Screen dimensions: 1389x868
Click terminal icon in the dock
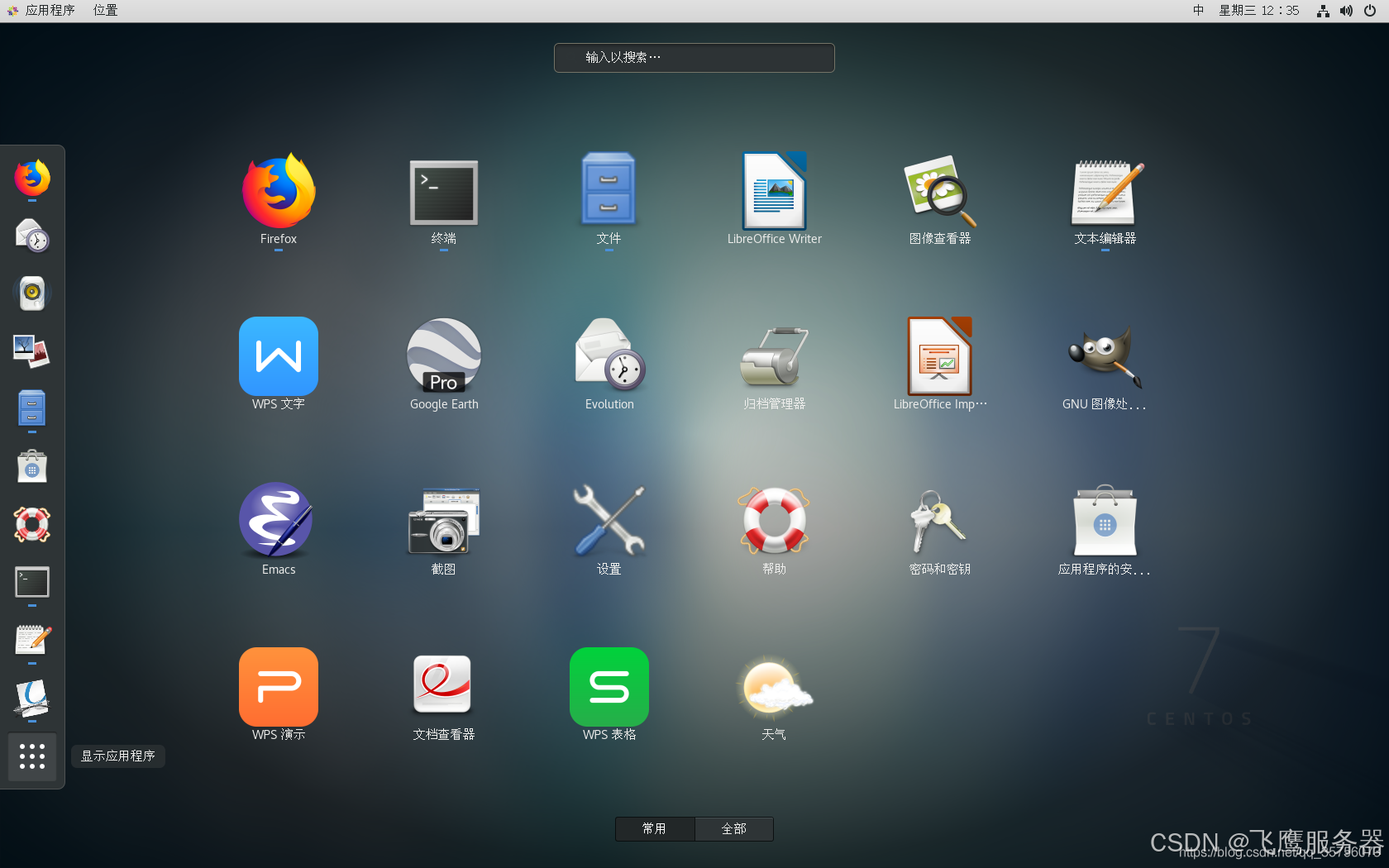pyautogui.click(x=32, y=583)
